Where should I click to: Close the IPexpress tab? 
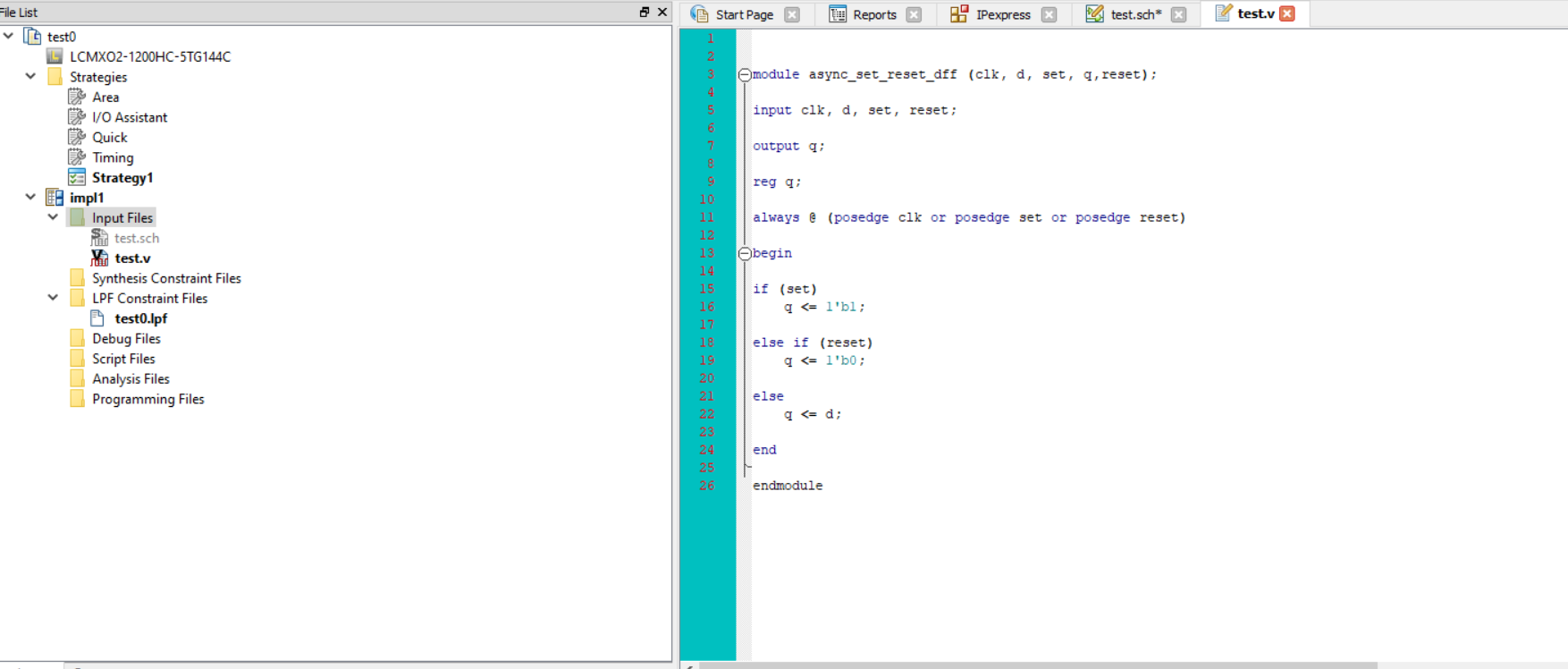(x=1050, y=14)
